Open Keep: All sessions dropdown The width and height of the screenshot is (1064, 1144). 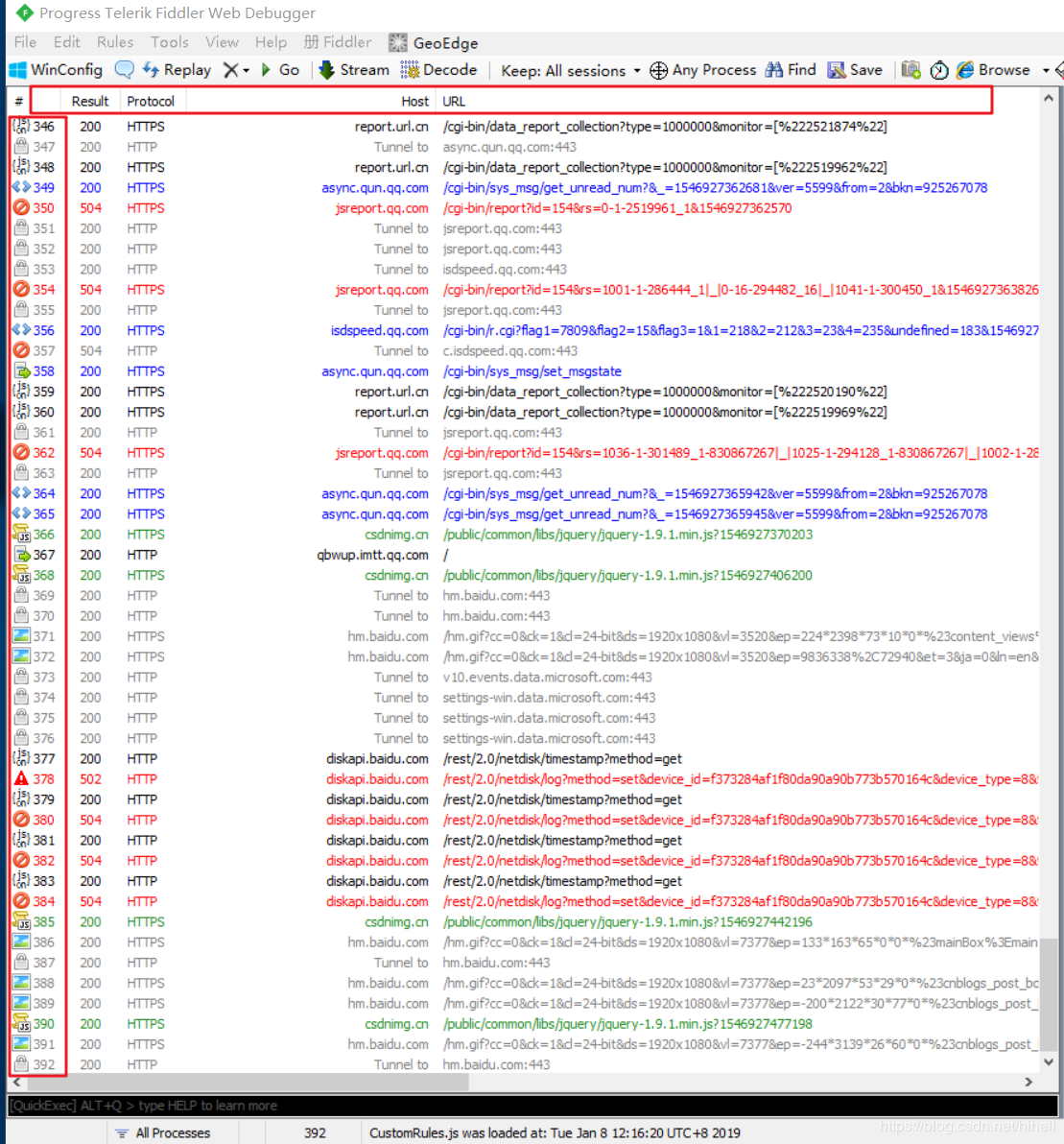click(570, 71)
